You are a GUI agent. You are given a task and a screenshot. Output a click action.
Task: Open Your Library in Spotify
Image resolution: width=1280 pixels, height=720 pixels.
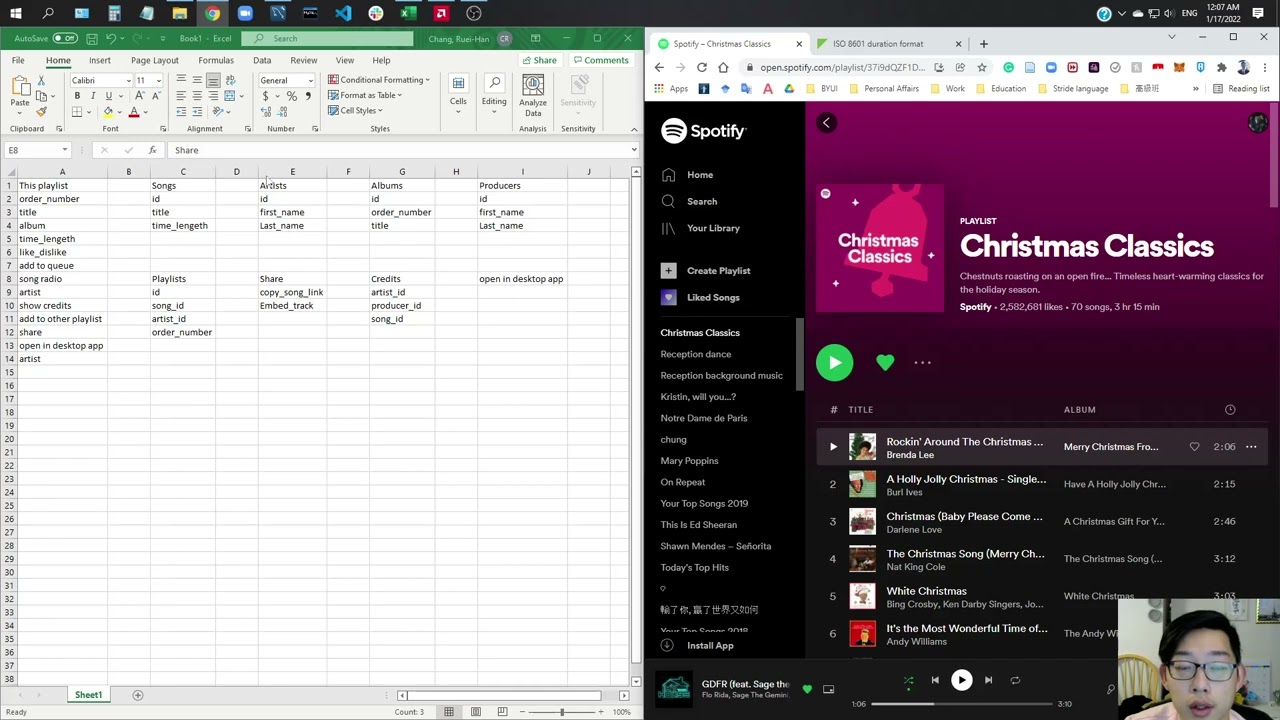[x=701, y=228]
